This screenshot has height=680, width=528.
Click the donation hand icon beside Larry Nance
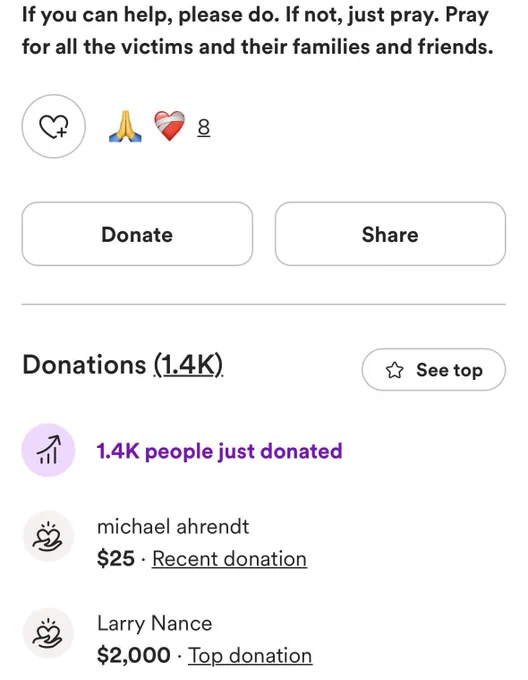pos(48,633)
